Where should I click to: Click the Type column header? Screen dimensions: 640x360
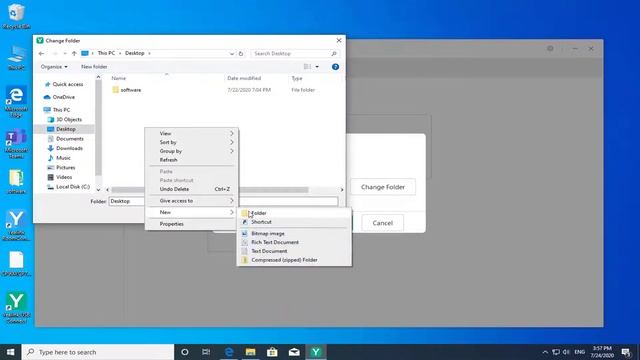click(x=297, y=78)
